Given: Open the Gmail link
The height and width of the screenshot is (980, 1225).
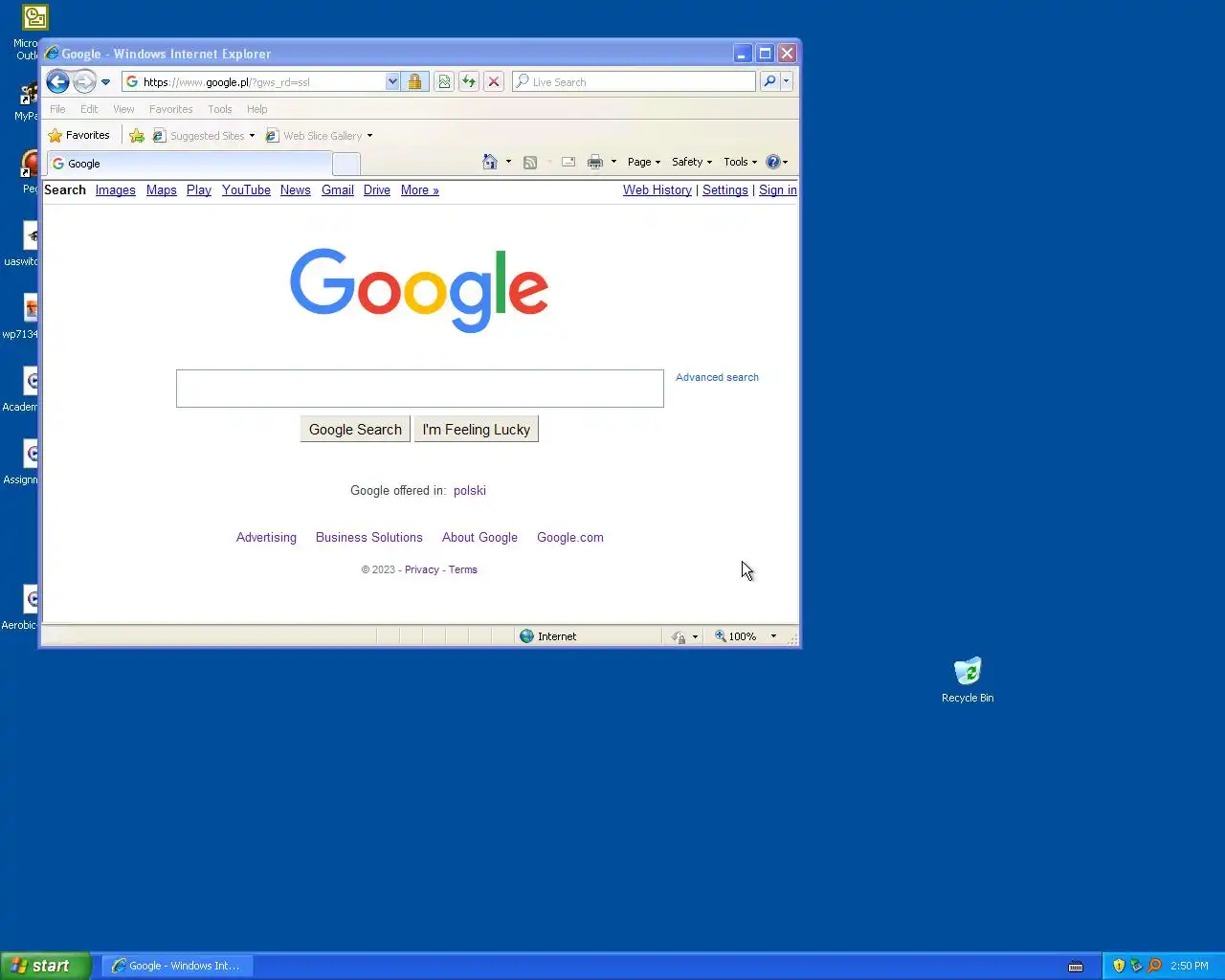Looking at the screenshot, I should coord(338,190).
